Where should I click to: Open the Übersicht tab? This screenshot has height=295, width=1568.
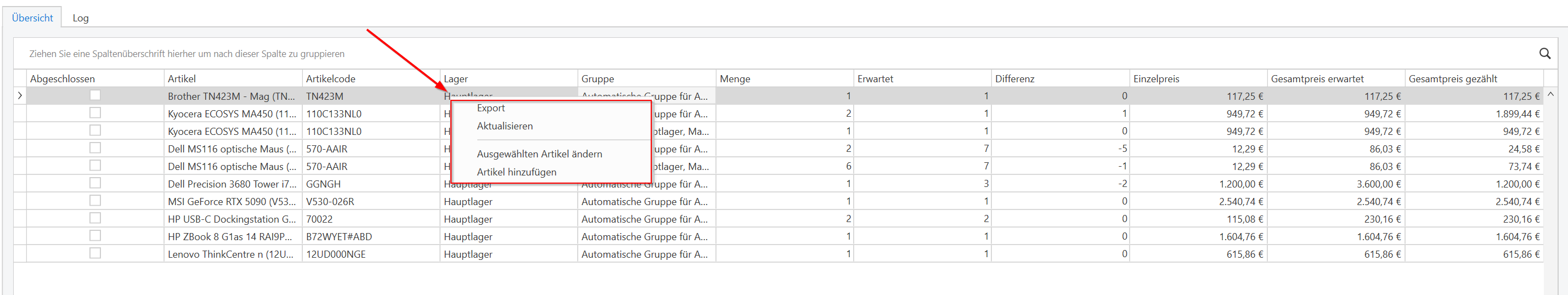[32, 18]
